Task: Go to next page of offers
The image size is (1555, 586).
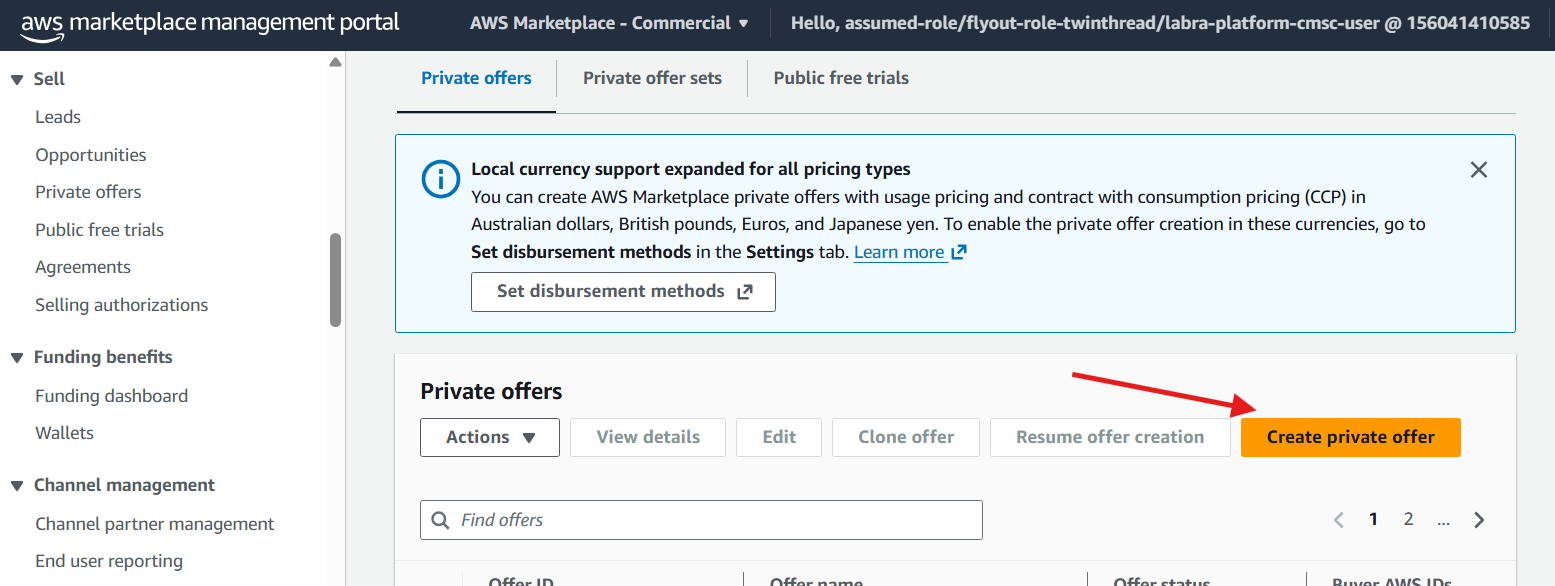Action: [x=1479, y=520]
